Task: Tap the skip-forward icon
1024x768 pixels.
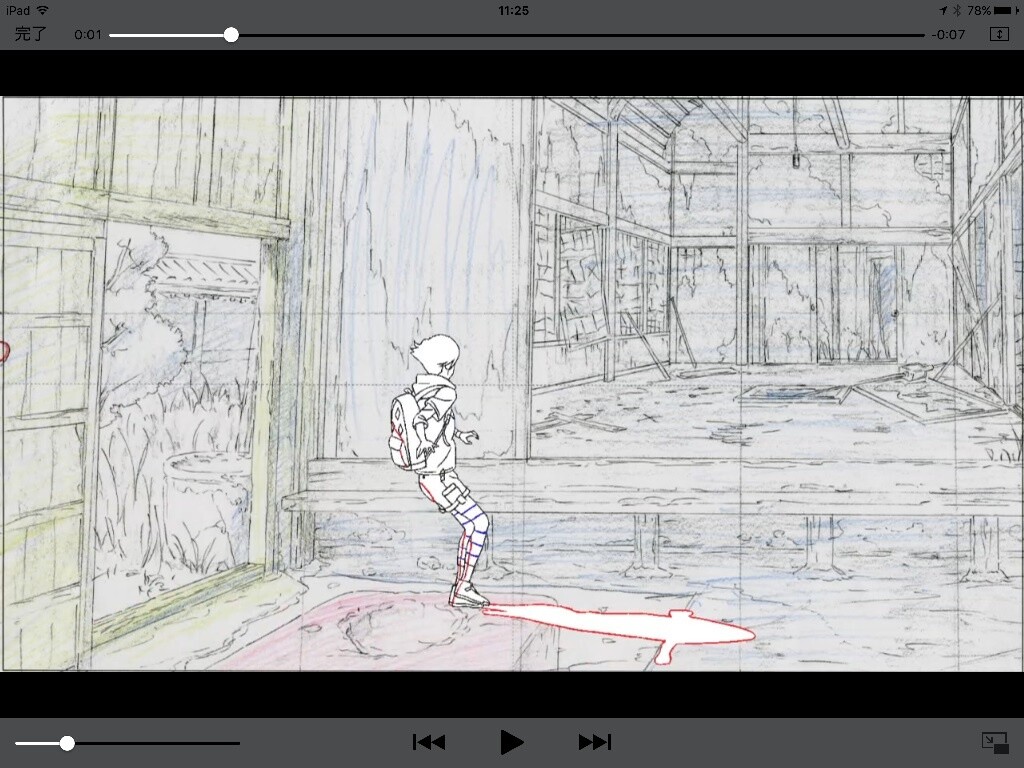Action: 594,742
